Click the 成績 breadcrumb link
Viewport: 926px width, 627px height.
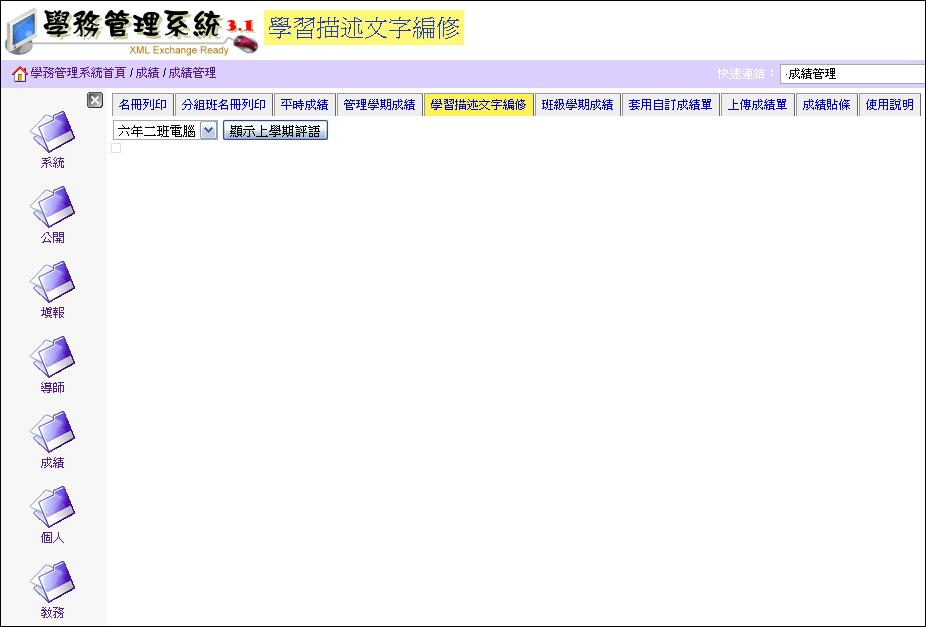(x=147, y=73)
